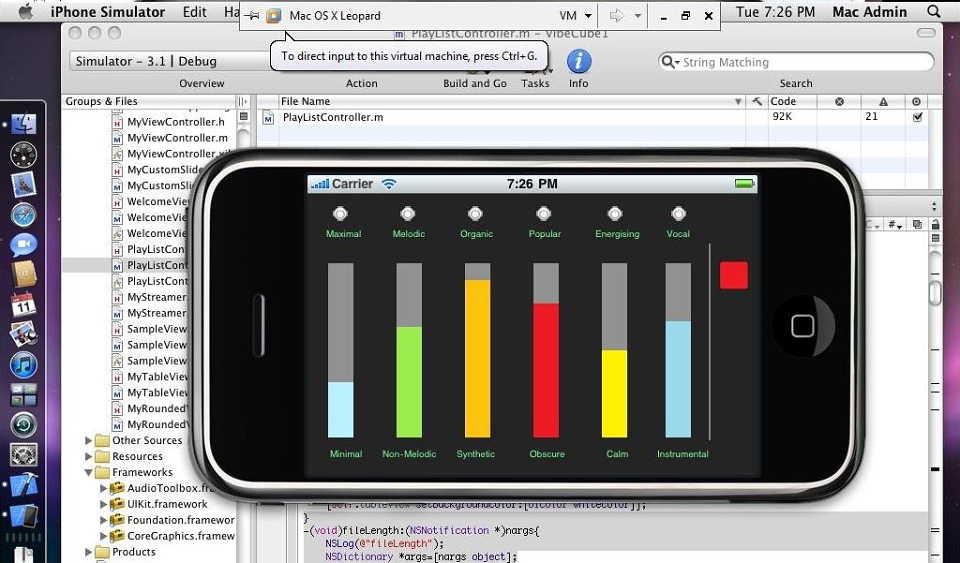Viewport: 960px width, 563px height.
Task: Collapse the Frameworks group
Action: coord(88,472)
